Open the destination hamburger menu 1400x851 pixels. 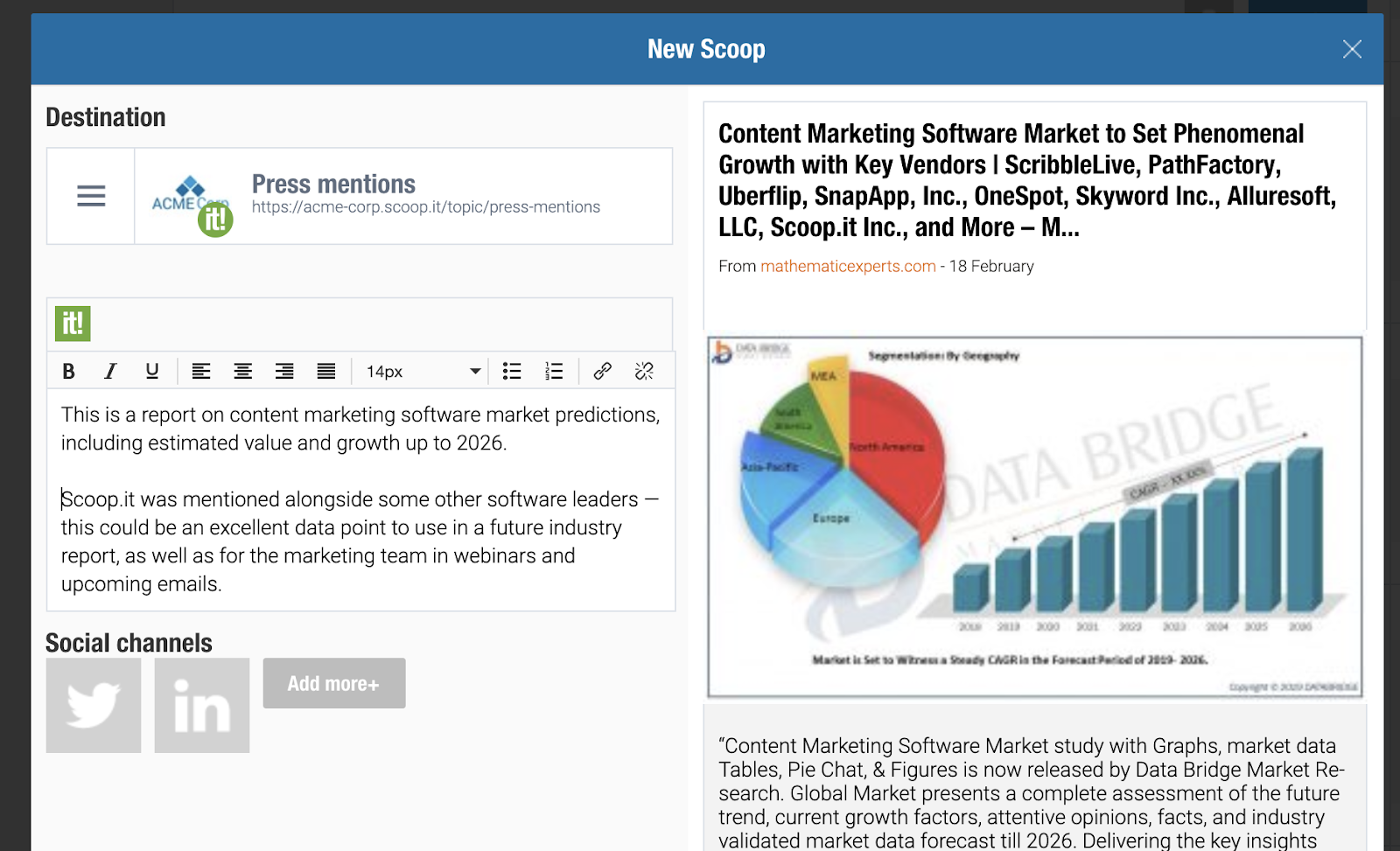click(x=91, y=196)
